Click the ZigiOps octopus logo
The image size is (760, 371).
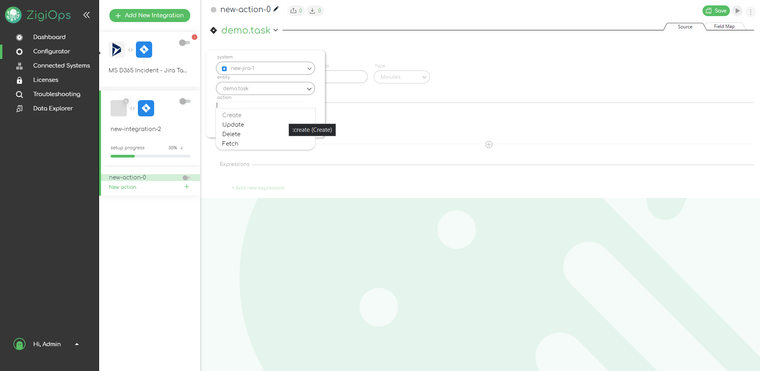(13, 15)
